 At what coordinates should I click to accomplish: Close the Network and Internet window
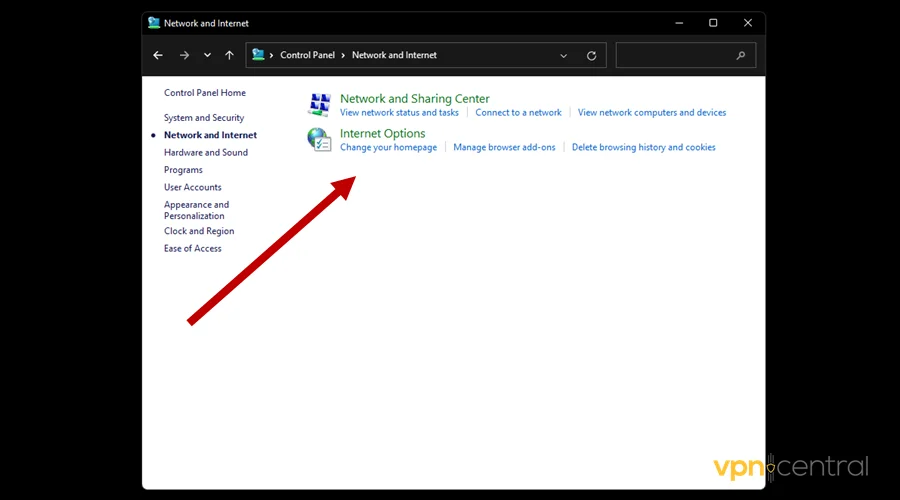[747, 23]
